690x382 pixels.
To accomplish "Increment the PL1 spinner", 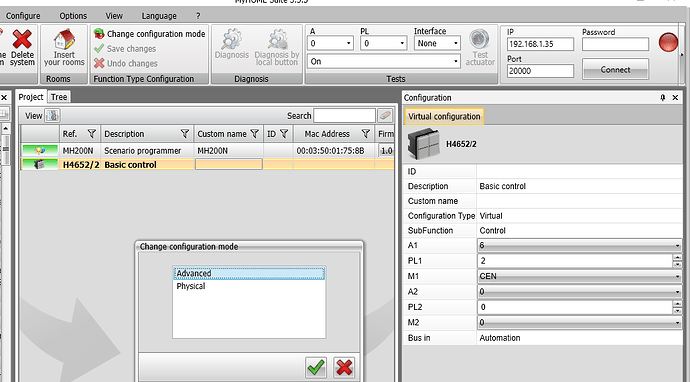I will click(x=678, y=257).
